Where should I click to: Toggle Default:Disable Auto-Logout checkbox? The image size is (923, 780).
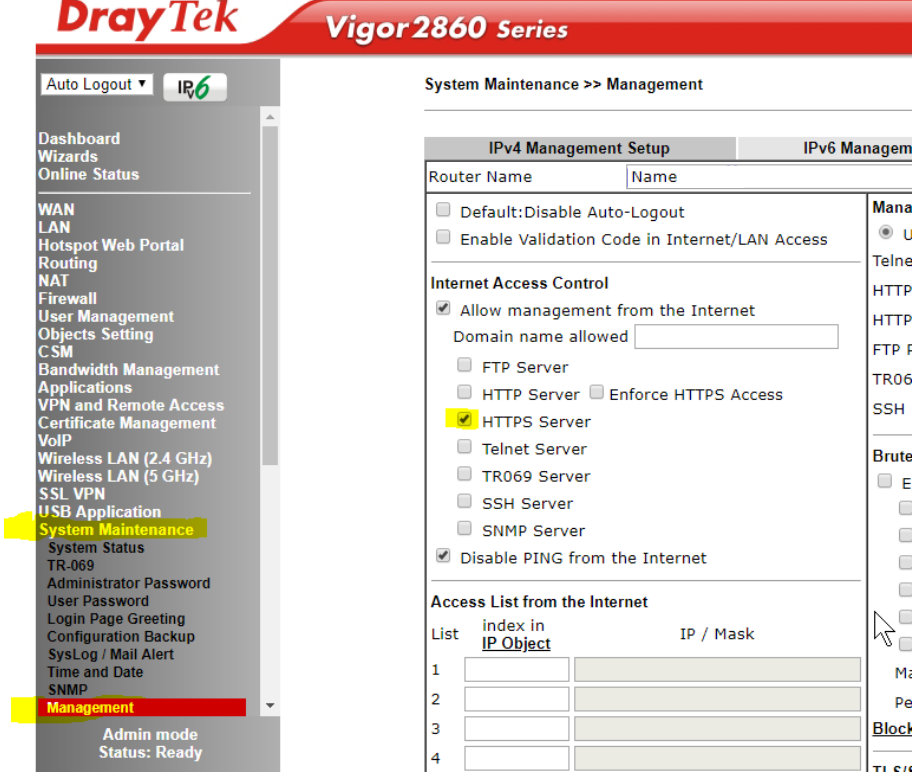443,210
